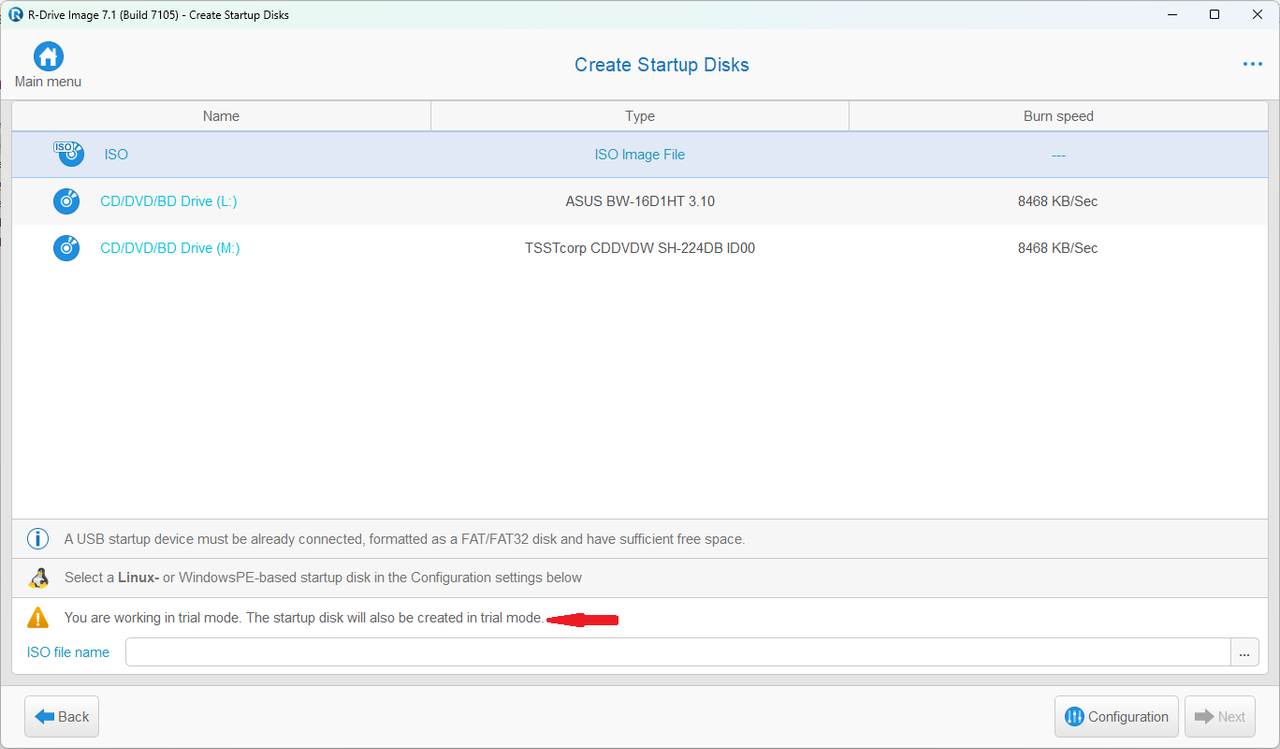Screen dimensions: 1280x749
Task: Click the Name column header
Action: (x=220, y=115)
